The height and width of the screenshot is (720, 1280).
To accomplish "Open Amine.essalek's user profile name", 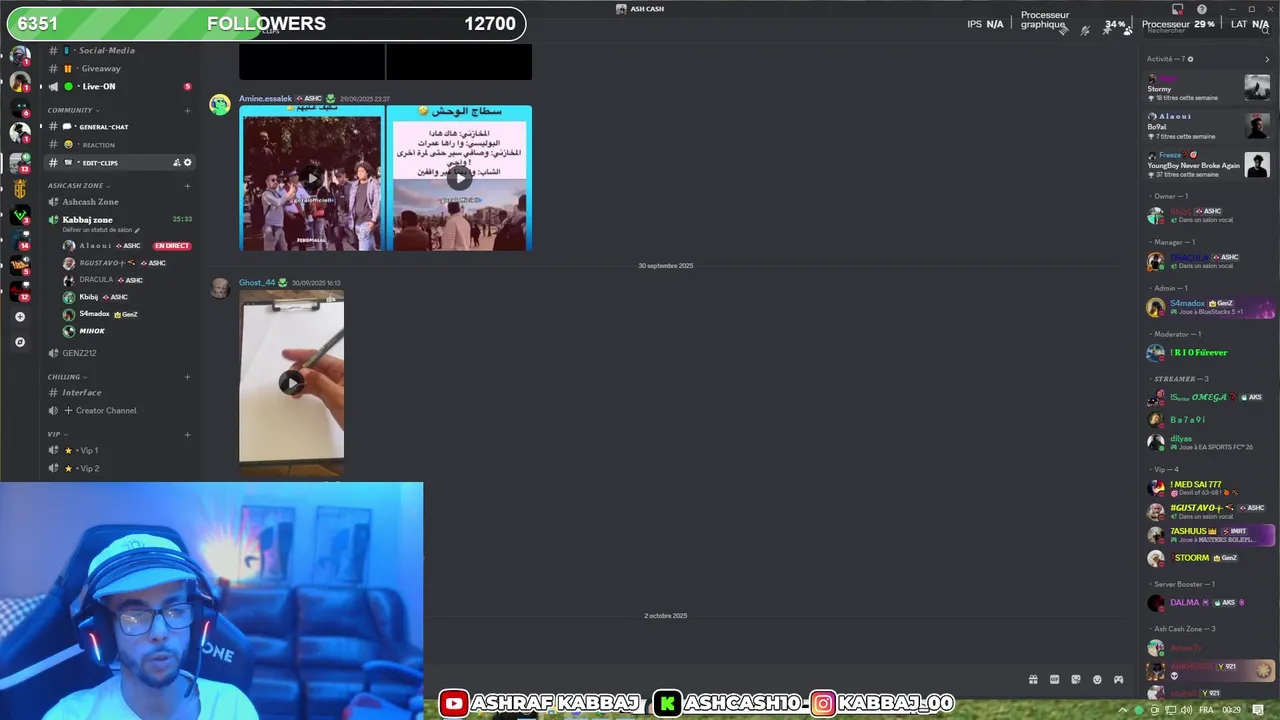I will coord(265,99).
